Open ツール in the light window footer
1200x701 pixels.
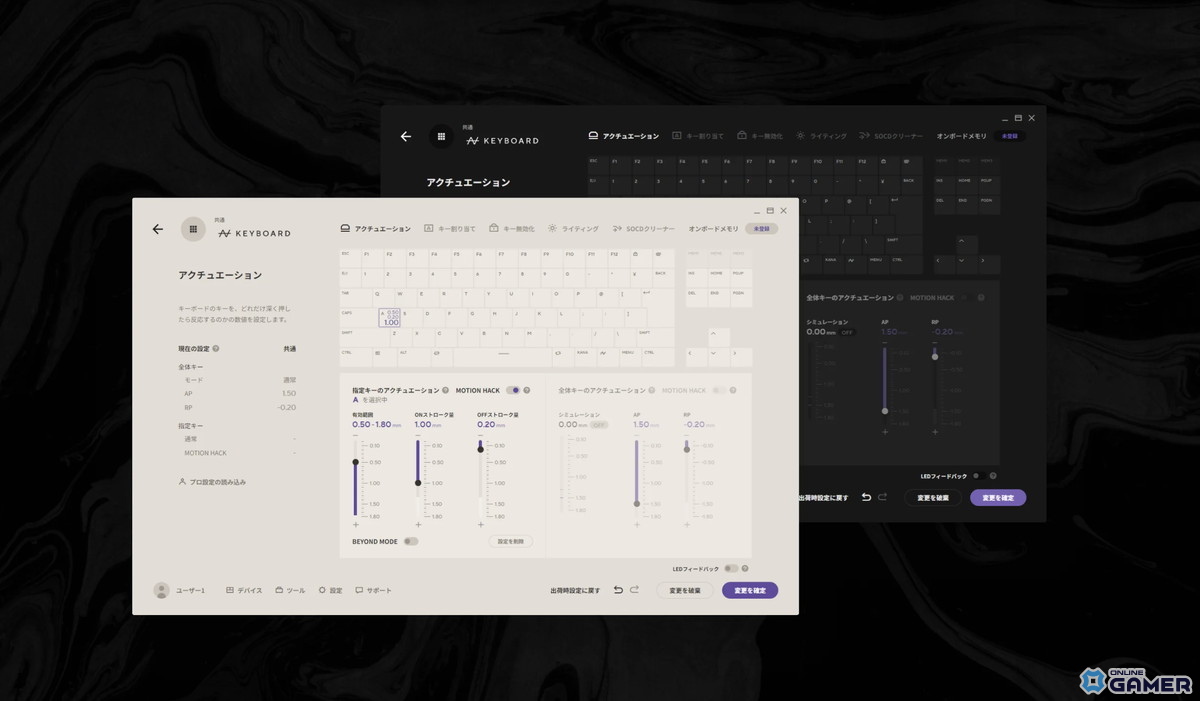coord(290,591)
